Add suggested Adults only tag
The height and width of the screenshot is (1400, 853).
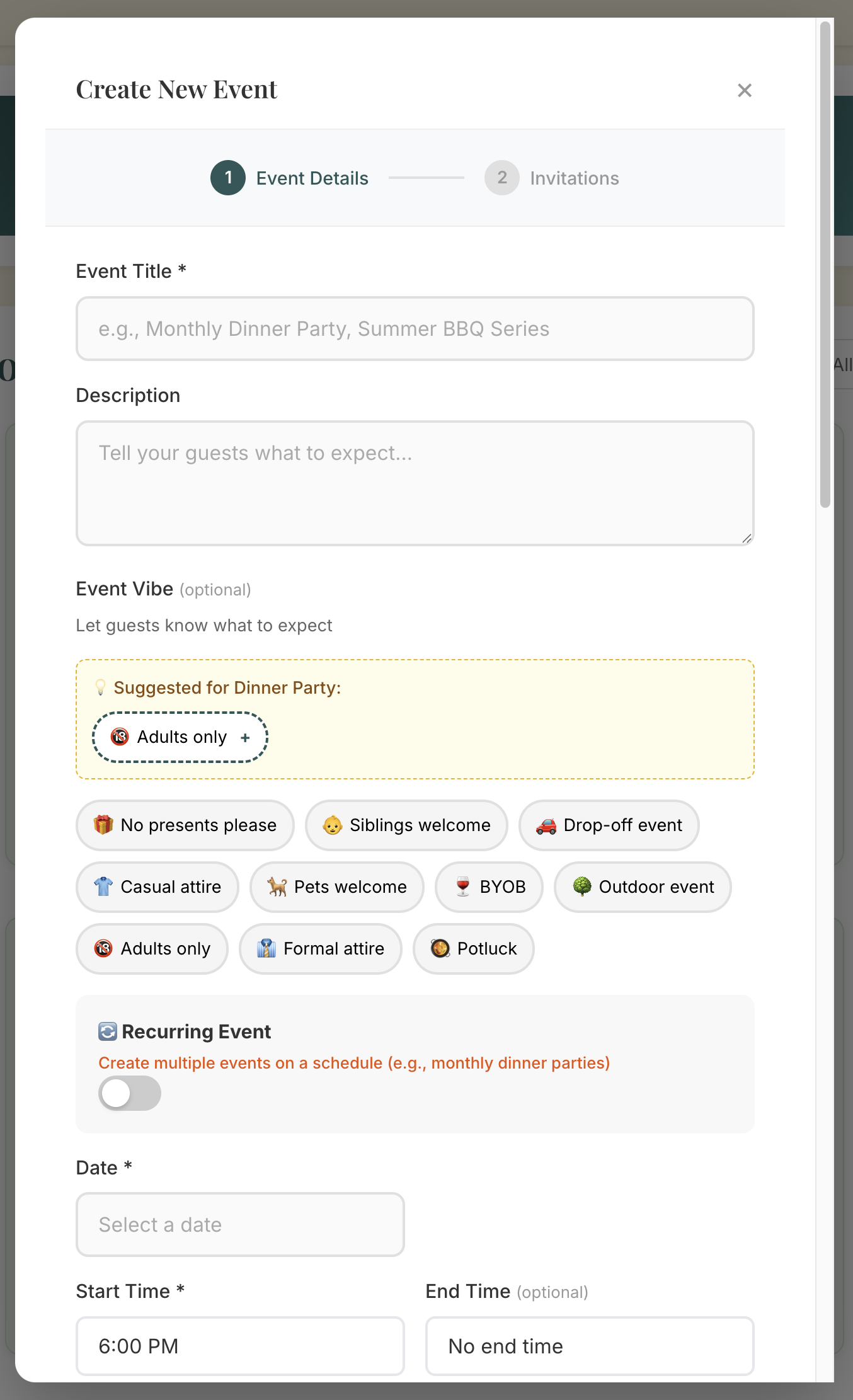click(x=180, y=737)
